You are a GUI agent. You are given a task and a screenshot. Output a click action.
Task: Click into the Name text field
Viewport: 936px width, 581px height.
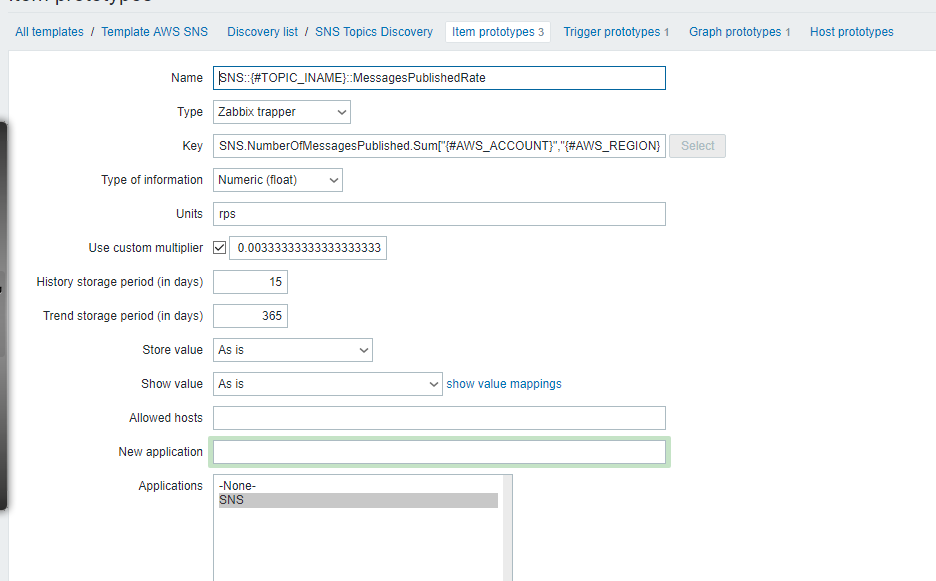coord(439,78)
